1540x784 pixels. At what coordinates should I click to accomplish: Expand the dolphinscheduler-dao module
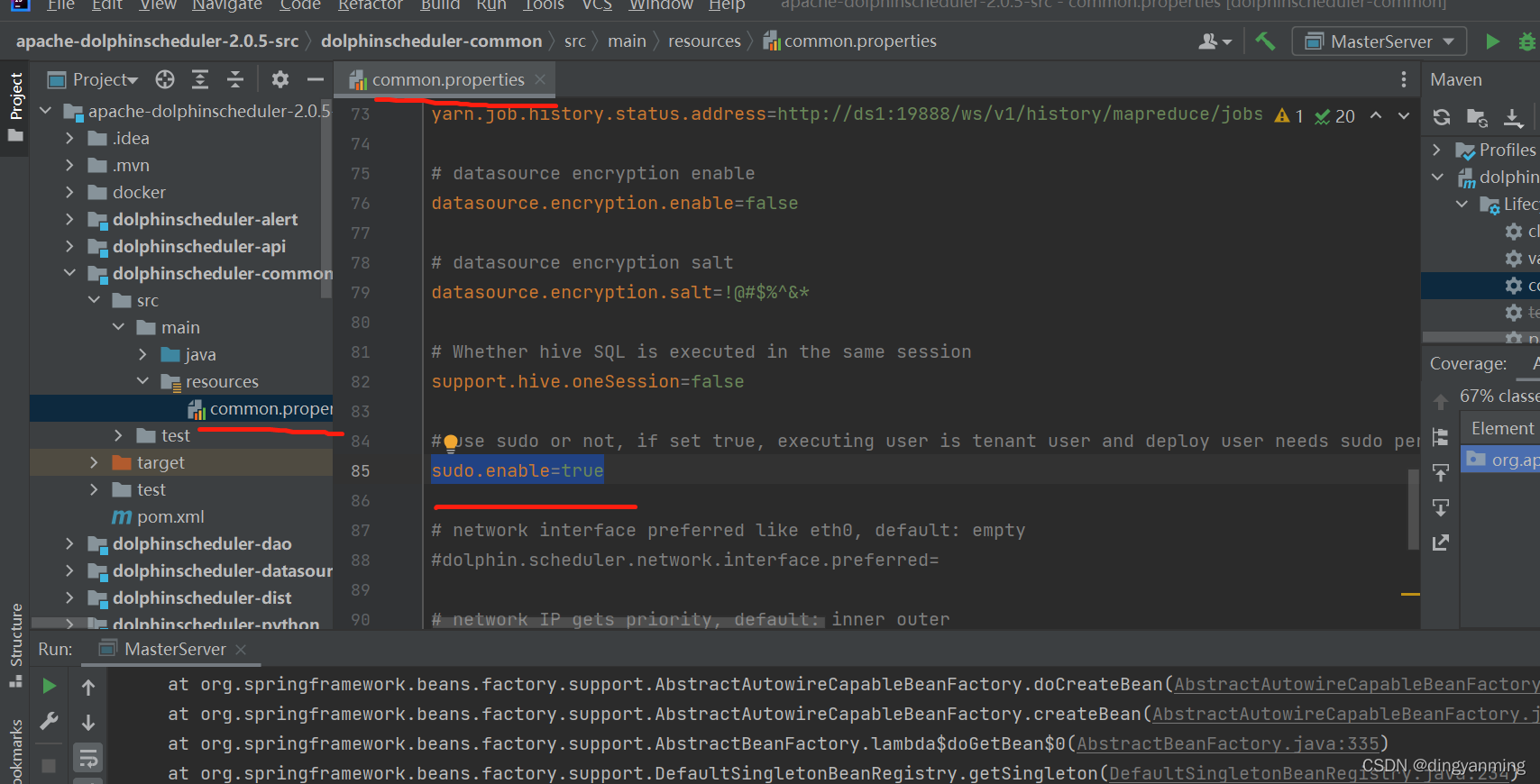point(69,544)
